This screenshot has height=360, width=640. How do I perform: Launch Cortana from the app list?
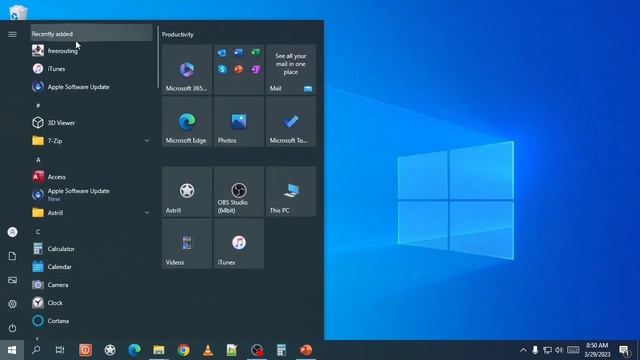pos(92,320)
